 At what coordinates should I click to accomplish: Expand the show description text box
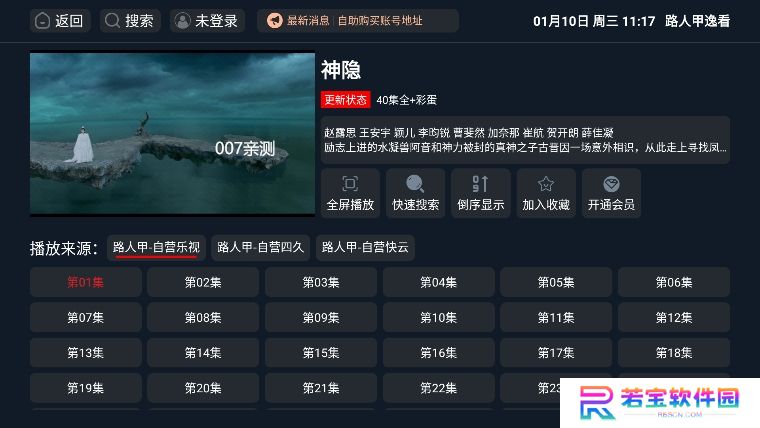point(525,140)
